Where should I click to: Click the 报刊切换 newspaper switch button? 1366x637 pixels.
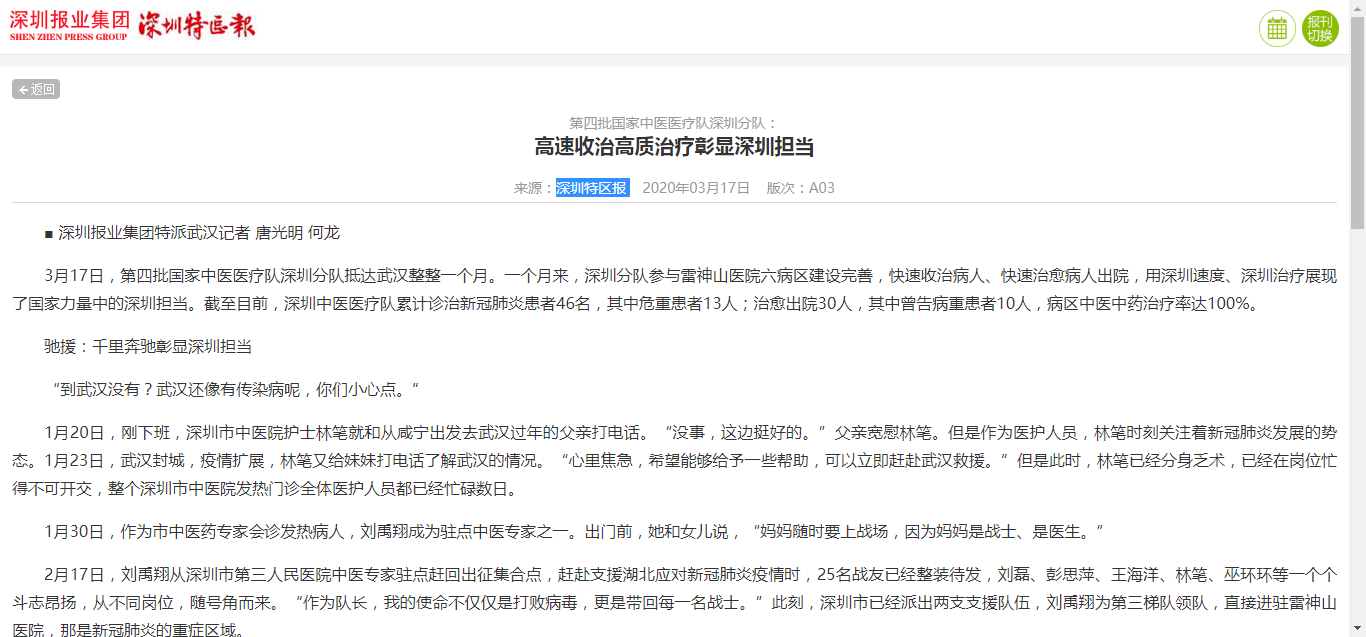tap(1320, 28)
